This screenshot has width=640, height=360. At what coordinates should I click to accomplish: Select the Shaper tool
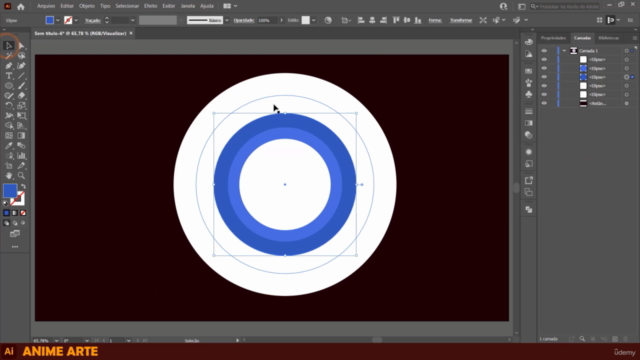click(x=9, y=96)
